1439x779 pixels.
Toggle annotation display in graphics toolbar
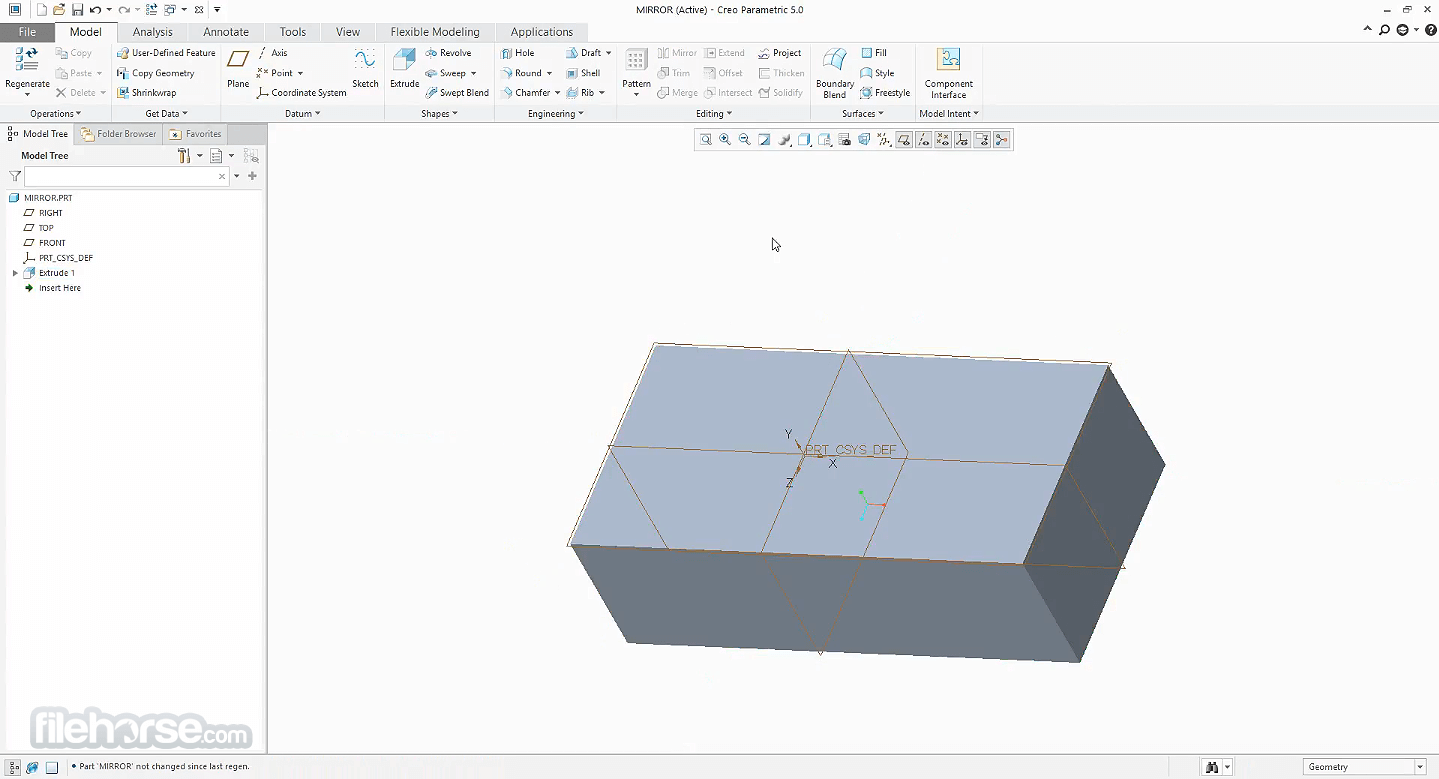tap(982, 140)
